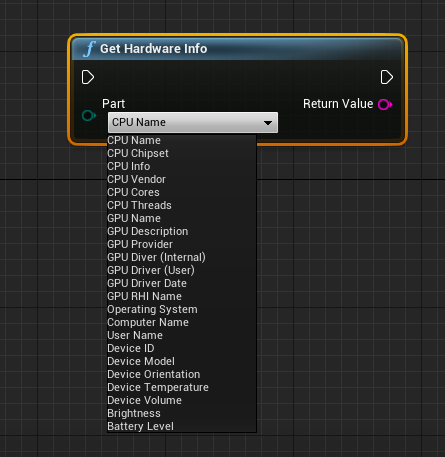This screenshot has height=457, width=445.
Task: Click the function icon in node header
Action: pyautogui.click(x=89, y=49)
